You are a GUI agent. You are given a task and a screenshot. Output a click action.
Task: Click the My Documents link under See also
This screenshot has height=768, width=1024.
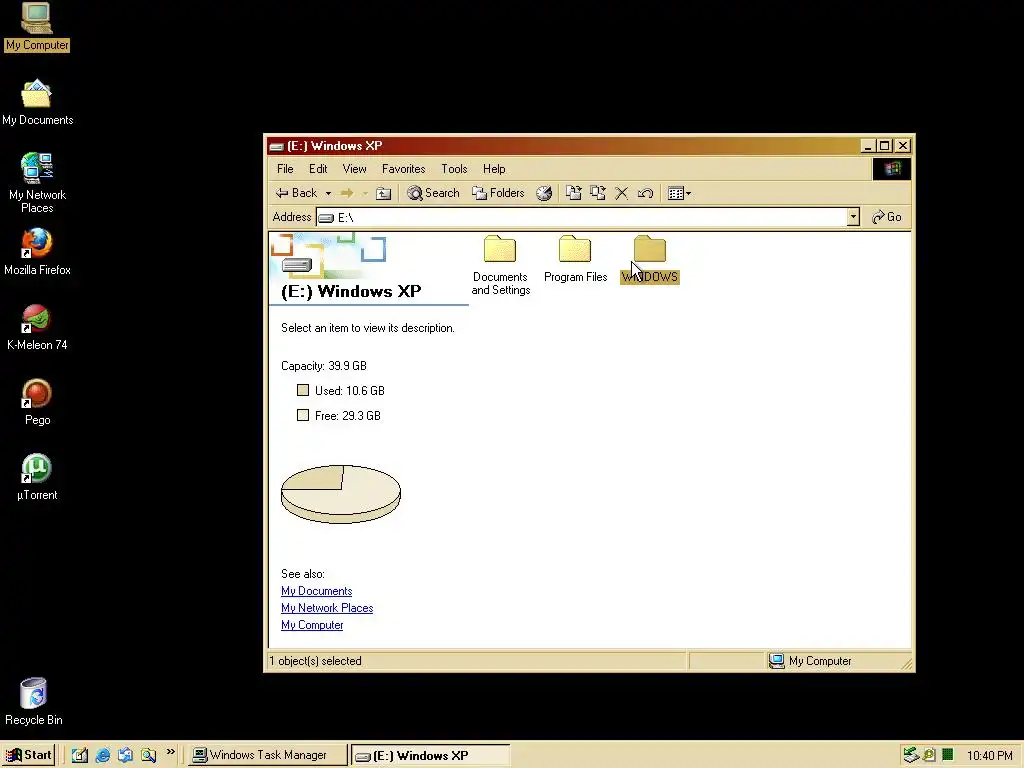[317, 591]
